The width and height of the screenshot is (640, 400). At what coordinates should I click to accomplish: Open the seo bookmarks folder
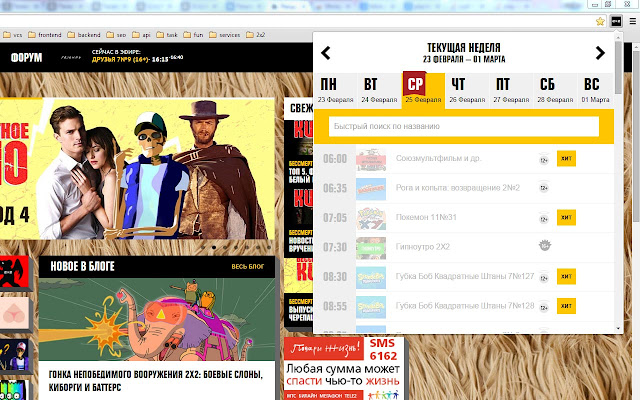pos(116,35)
